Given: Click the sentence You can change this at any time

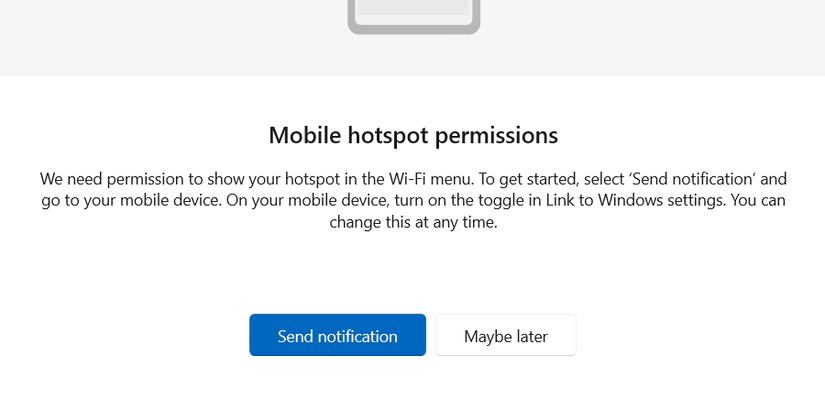Looking at the screenshot, I should click(558, 211).
